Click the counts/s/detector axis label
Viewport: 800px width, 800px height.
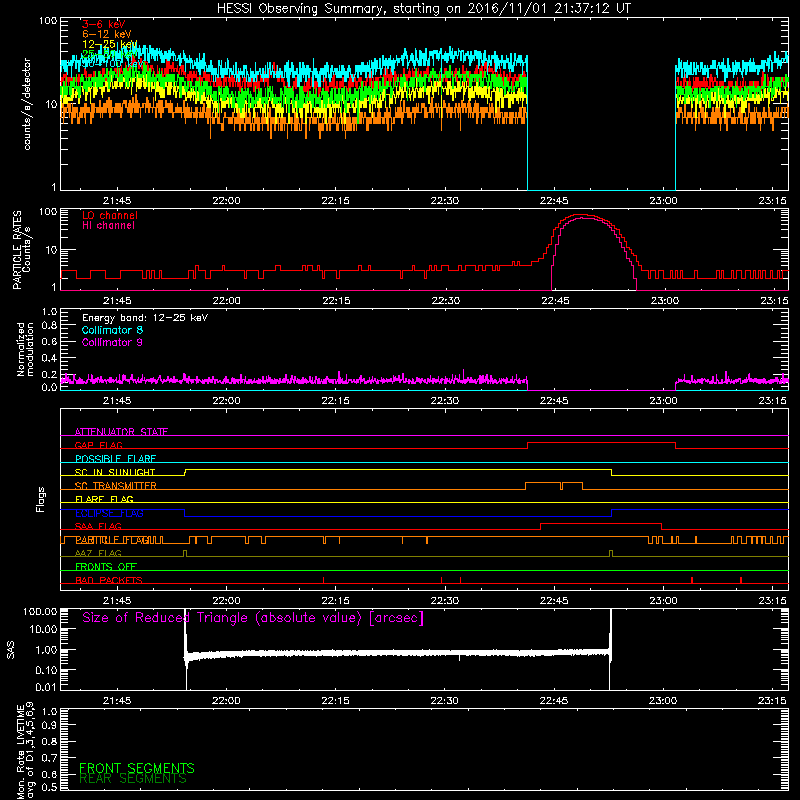tap(27, 104)
